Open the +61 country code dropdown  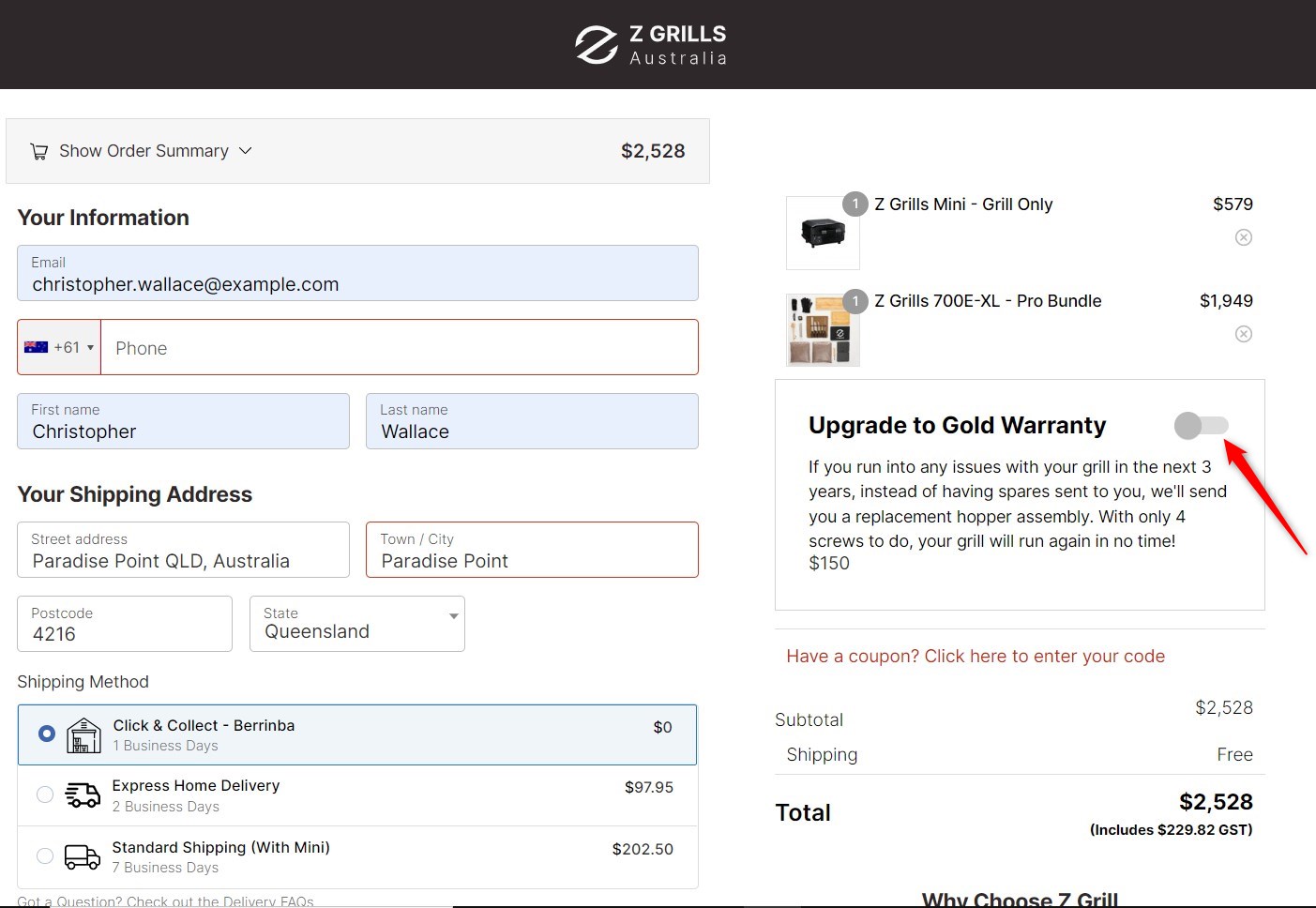(59, 347)
